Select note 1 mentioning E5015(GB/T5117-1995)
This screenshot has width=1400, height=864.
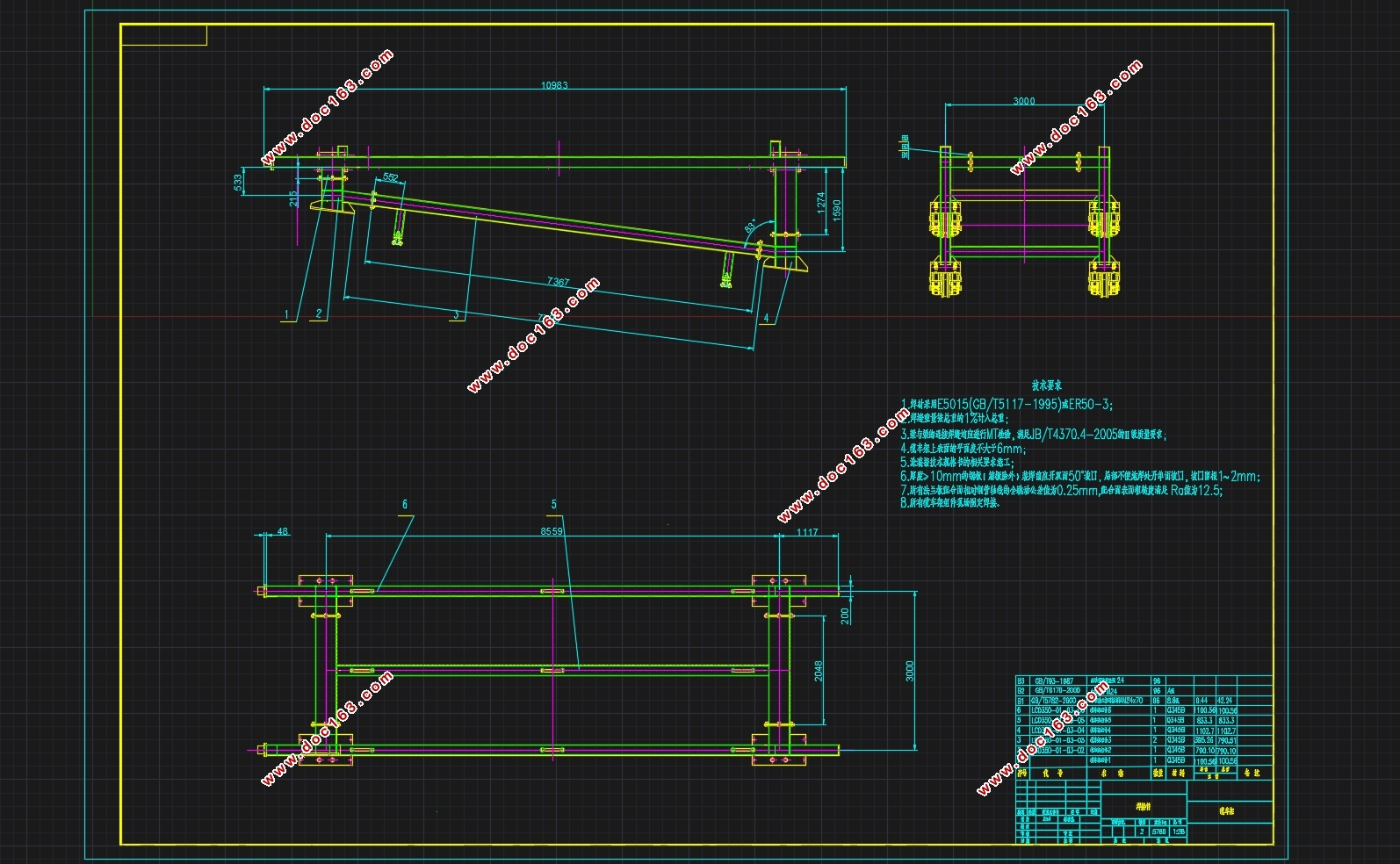click(x=1007, y=405)
